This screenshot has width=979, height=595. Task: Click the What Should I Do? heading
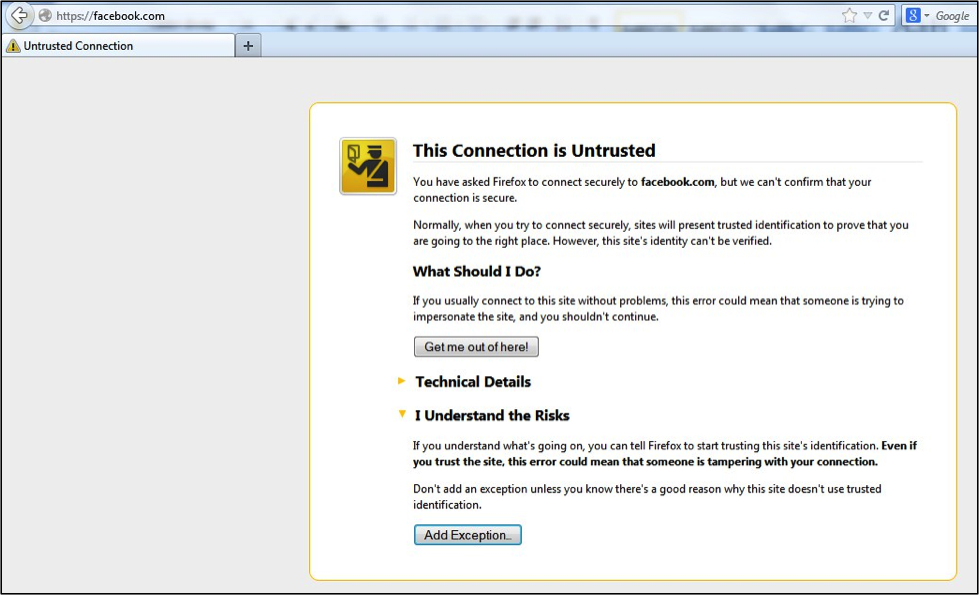[x=476, y=272]
